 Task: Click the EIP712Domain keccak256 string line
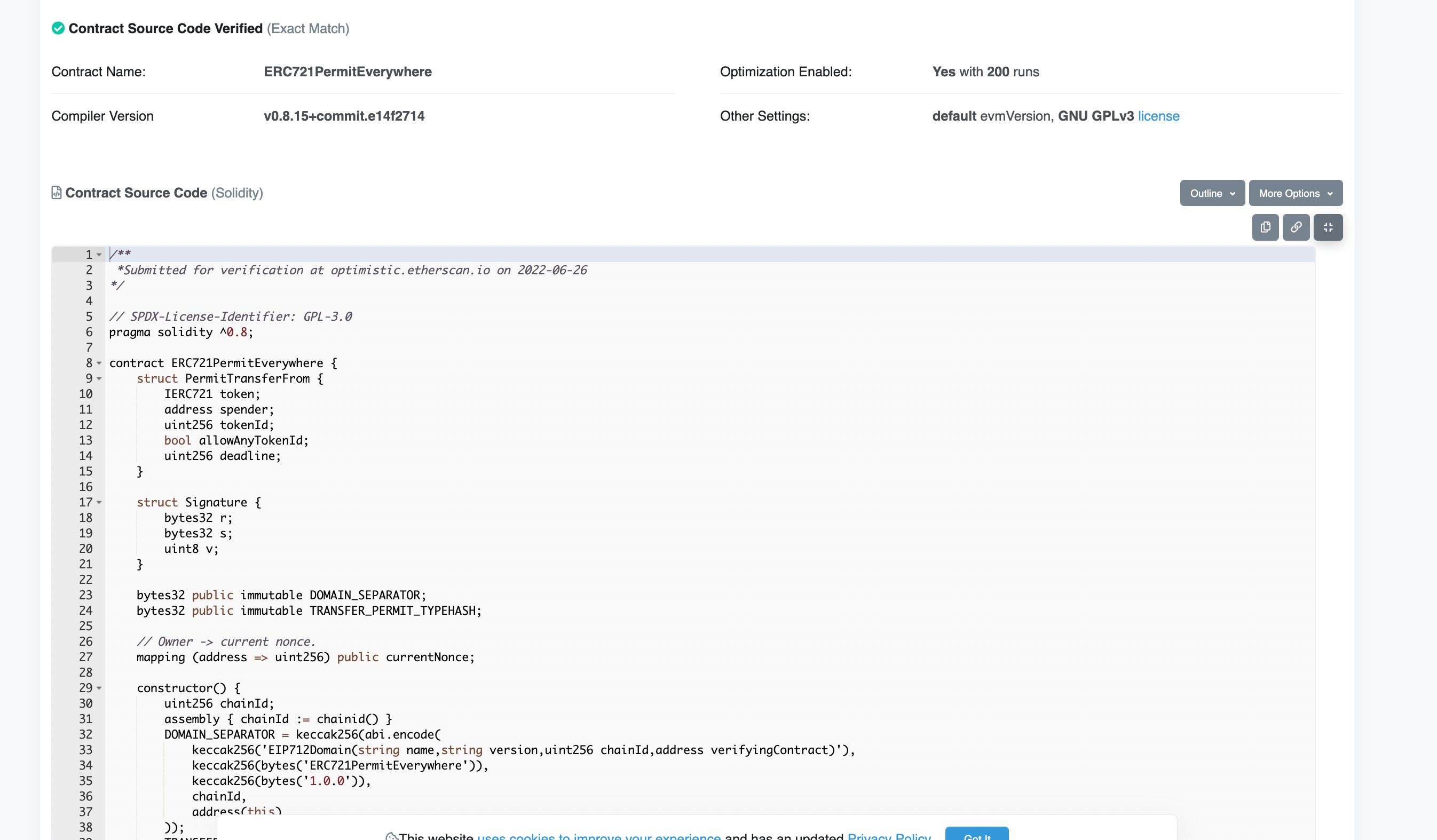pyautogui.click(x=524, y=750)
